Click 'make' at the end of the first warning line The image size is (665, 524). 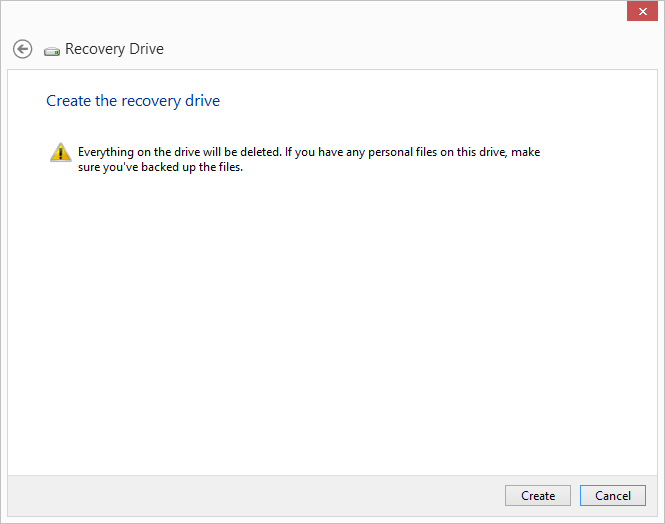pos(525,152)
